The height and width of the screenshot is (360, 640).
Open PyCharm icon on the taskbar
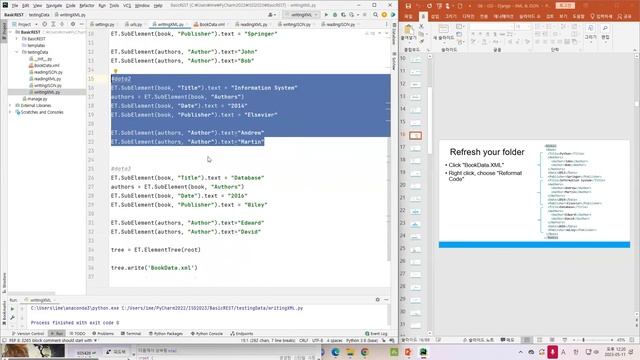[423, 352]
